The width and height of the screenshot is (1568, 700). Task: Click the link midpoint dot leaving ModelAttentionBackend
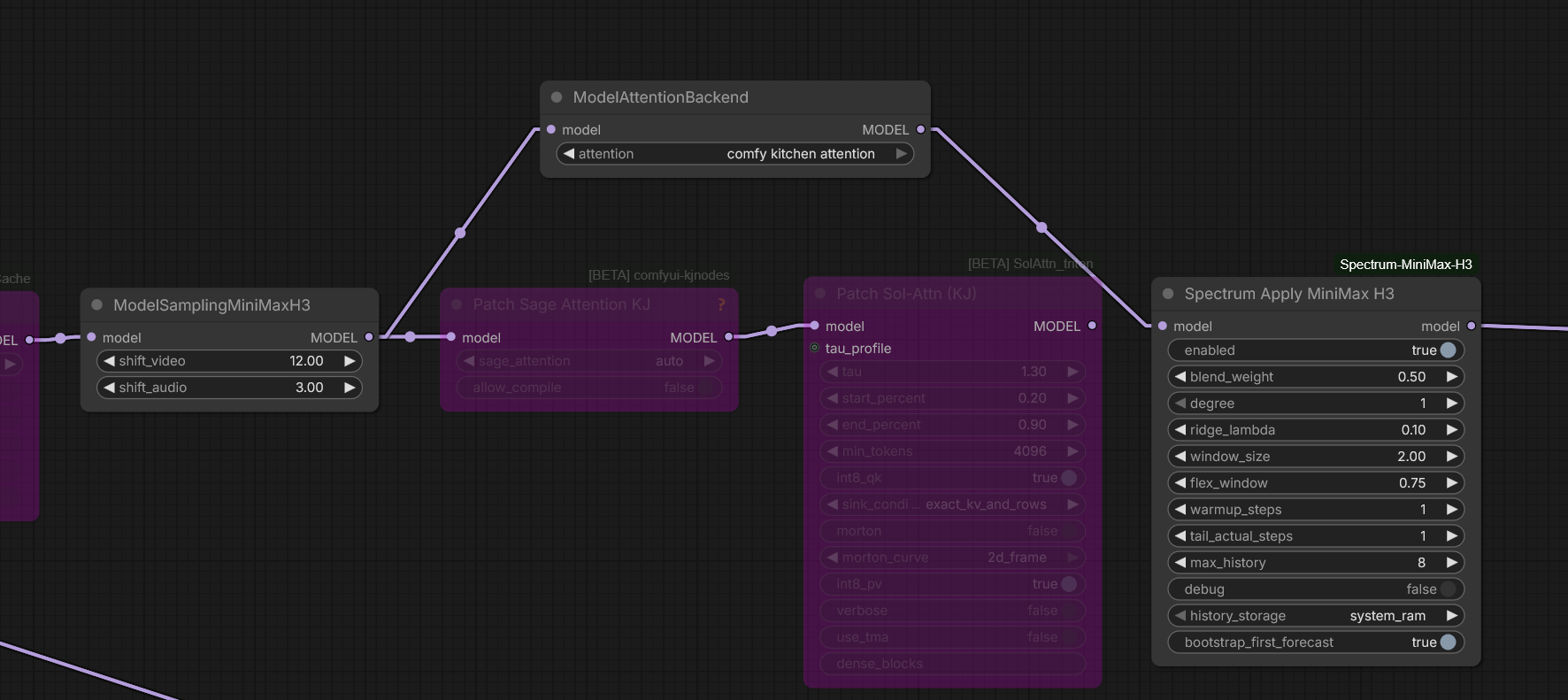pyautogui.click(x=1041, y=227)
